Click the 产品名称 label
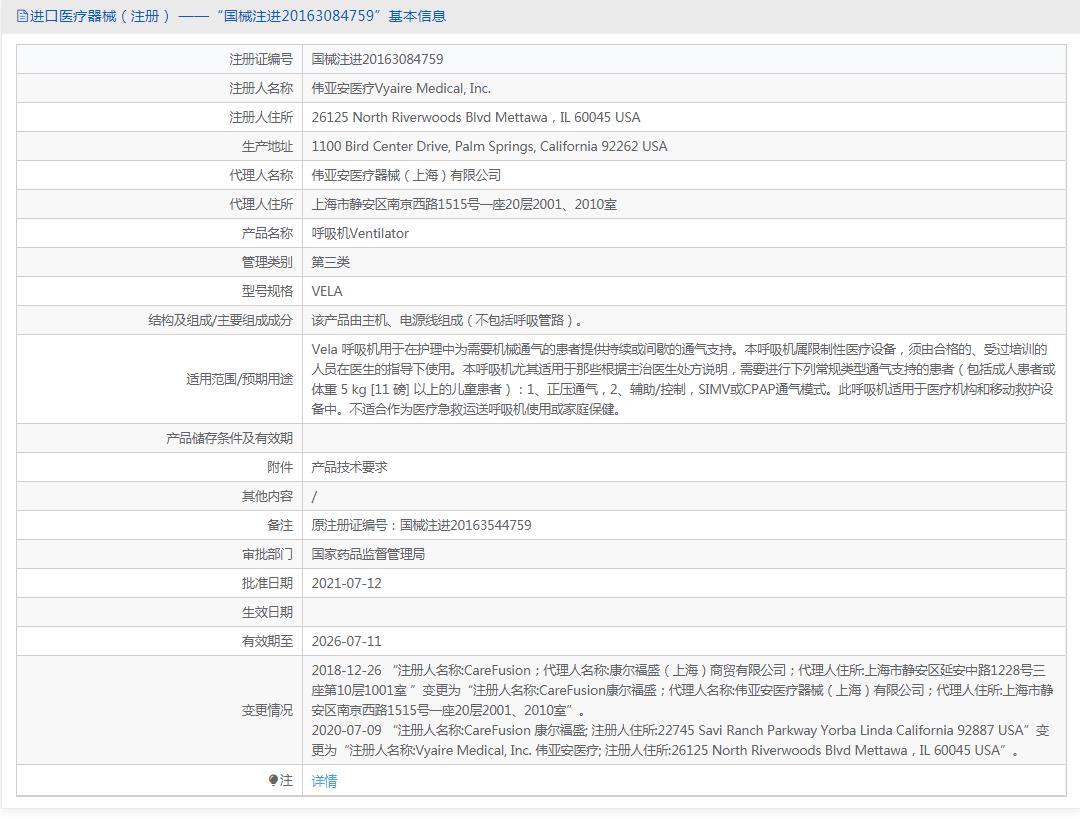 coord(267,233)
